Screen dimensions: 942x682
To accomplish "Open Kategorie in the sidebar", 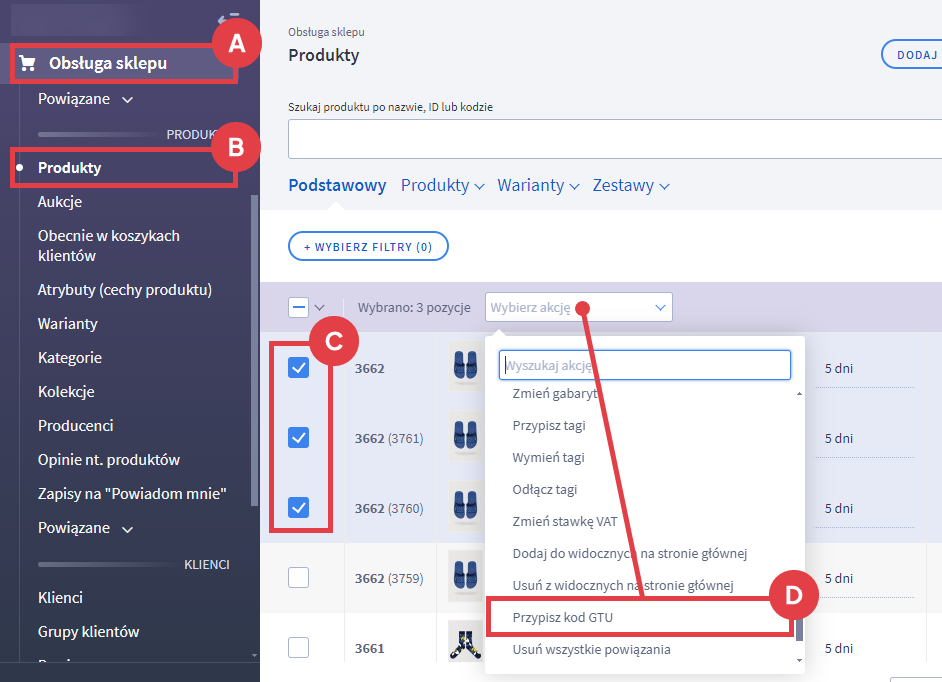I will tap(70, 357).
